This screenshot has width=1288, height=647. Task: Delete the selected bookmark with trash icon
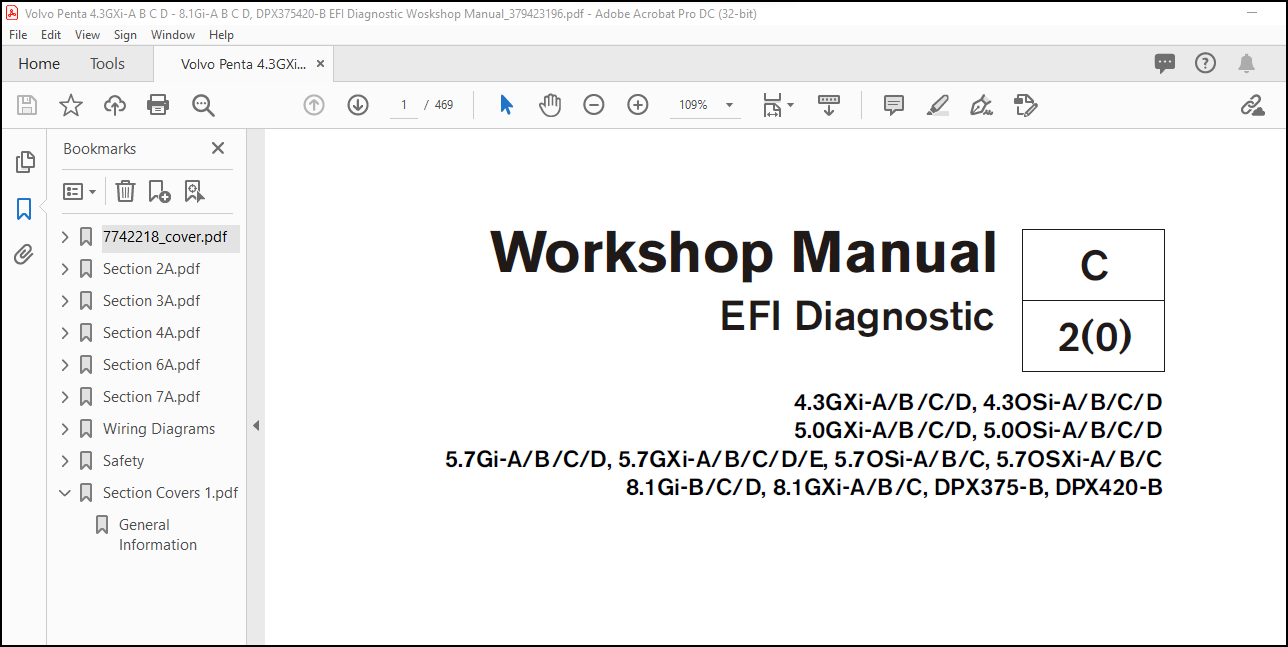pyautogui.click(x=125, y=191)
